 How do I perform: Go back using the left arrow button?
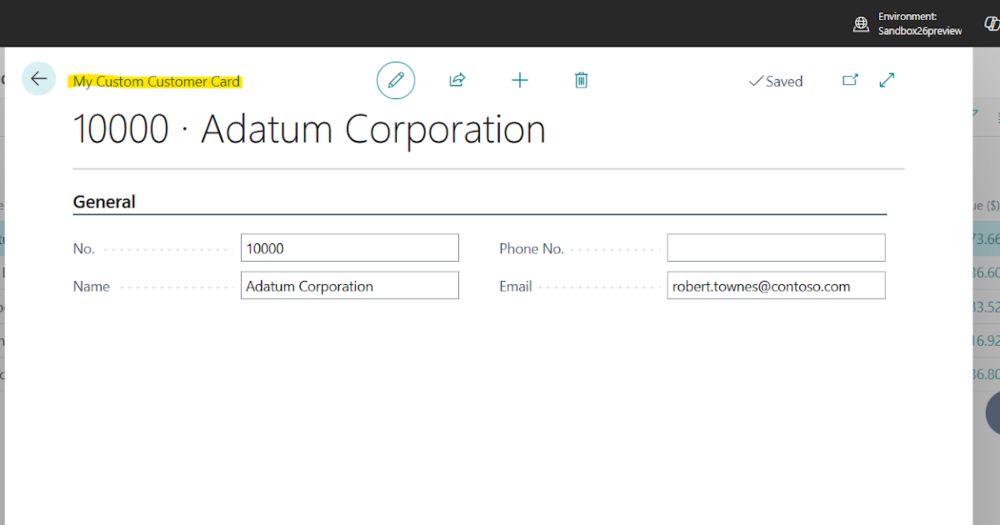pos(39,78)
